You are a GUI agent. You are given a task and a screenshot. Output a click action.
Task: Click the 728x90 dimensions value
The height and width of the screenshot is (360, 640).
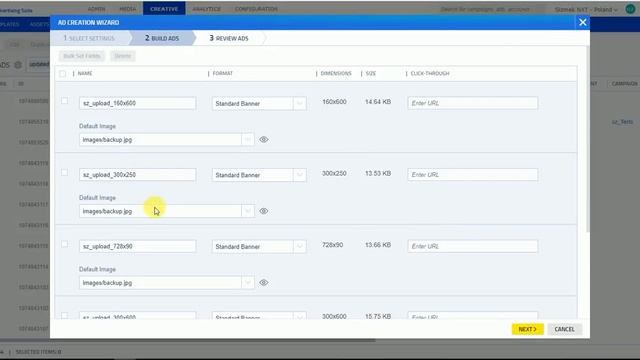332,245
